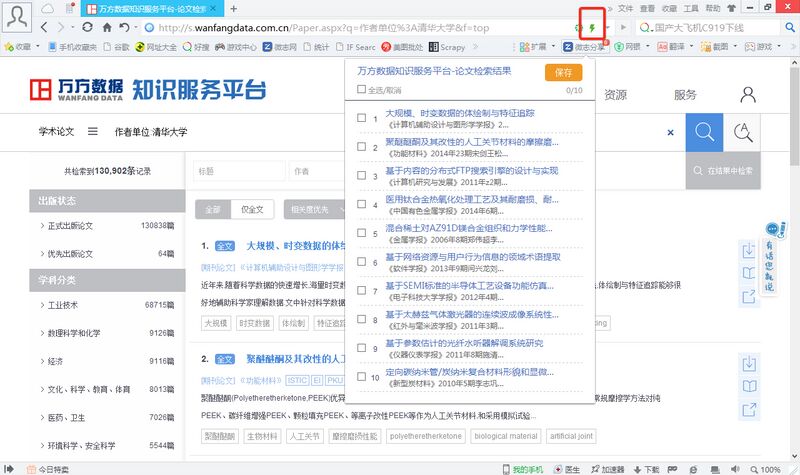This screenshot has width=800, height=475.
Task: Open popup link 基于SEMI标准的半导体工艺设备功能仿真
Action: click(469, 285)
